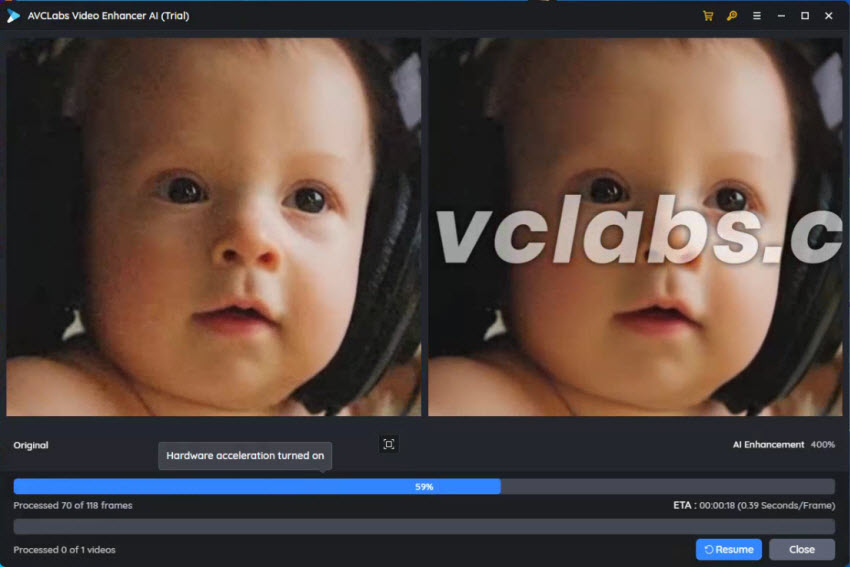Click the AI Enhancement preview image
Image resolution: width=850 pixels, height=567 pixels.
pyautogui.click(x=635, y=227)
